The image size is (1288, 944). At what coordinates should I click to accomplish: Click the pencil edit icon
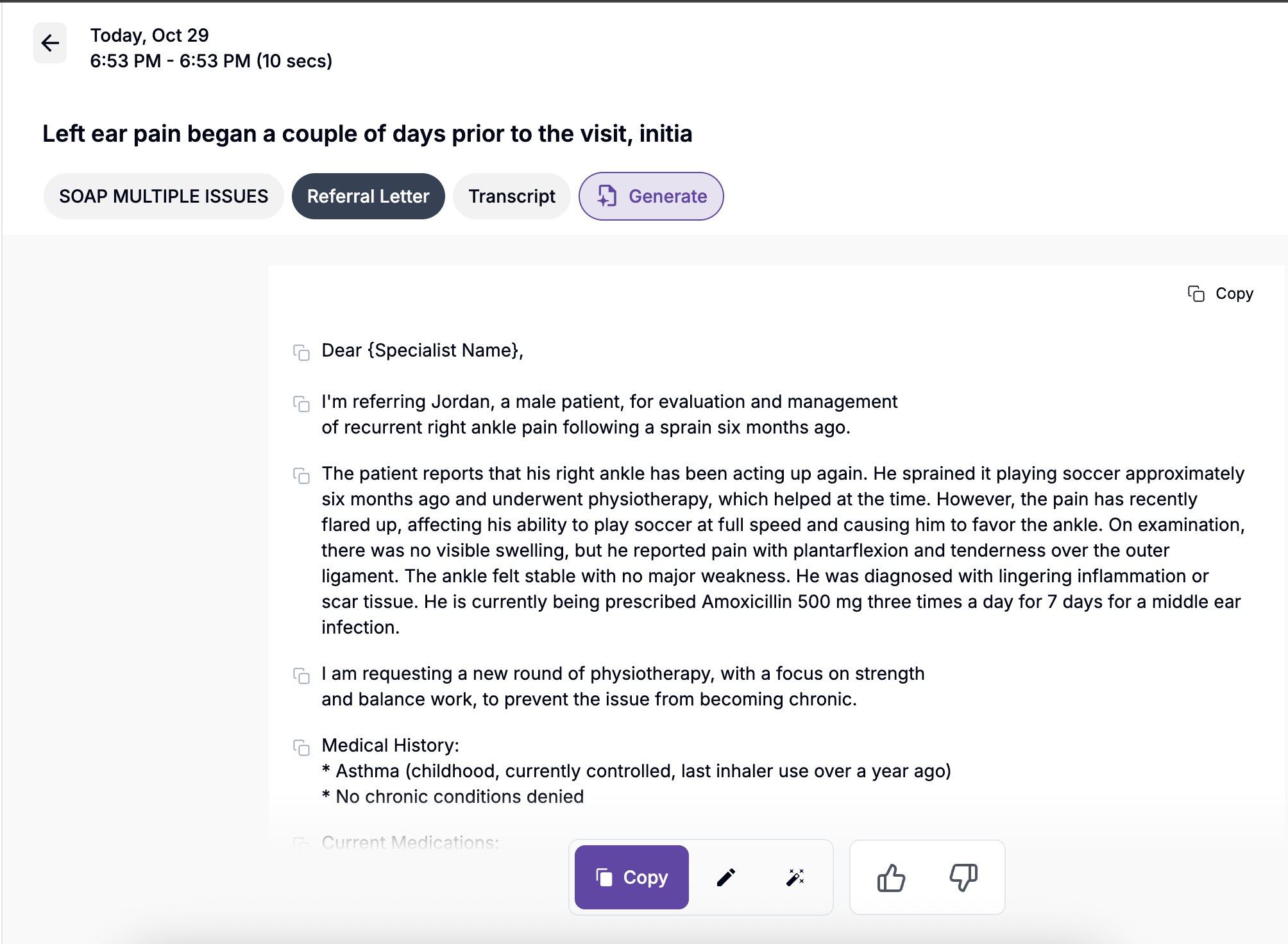click(x=725, y=877)
